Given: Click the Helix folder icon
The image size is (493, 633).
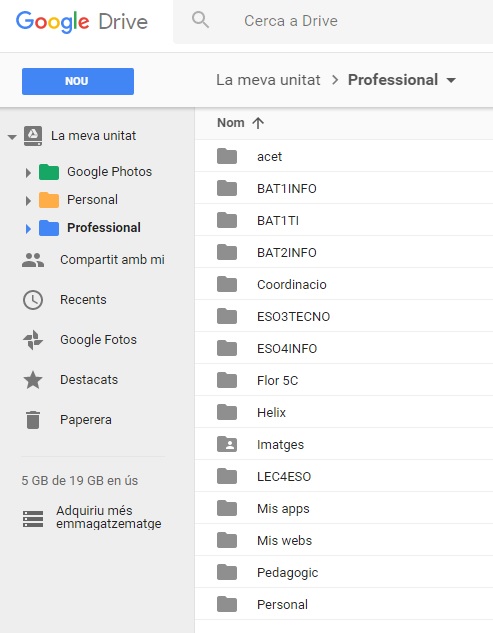Looking at the screenshot, I should 227,412.
